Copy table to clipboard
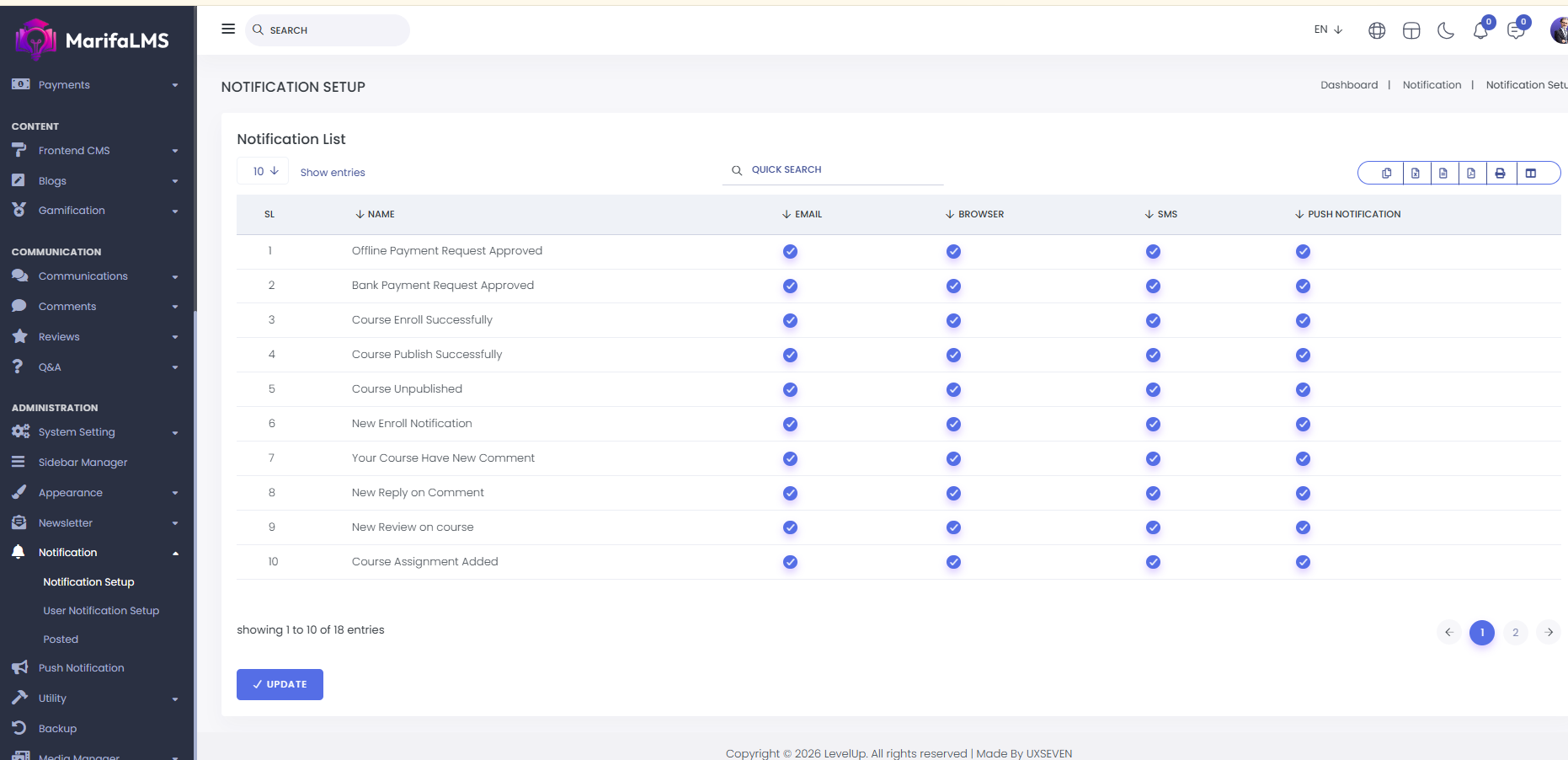 pyautogui.click(x=1387, y=173)
